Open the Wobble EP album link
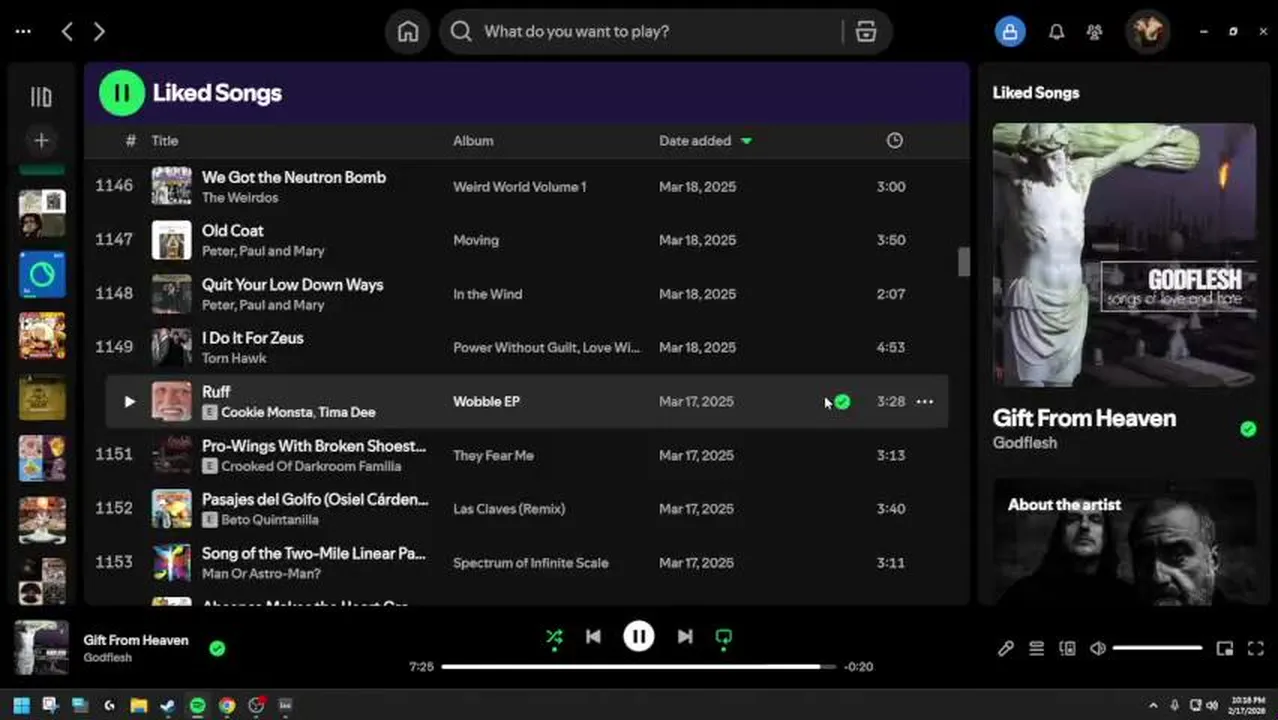Screen dimensions: 1278x720 tap(486, 401)
